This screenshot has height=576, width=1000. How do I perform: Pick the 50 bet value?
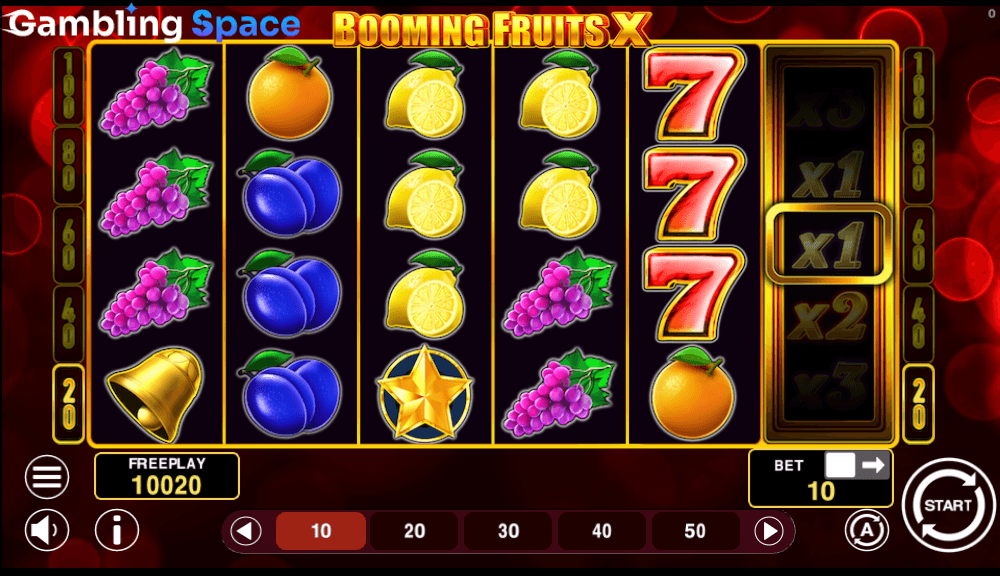695,531
